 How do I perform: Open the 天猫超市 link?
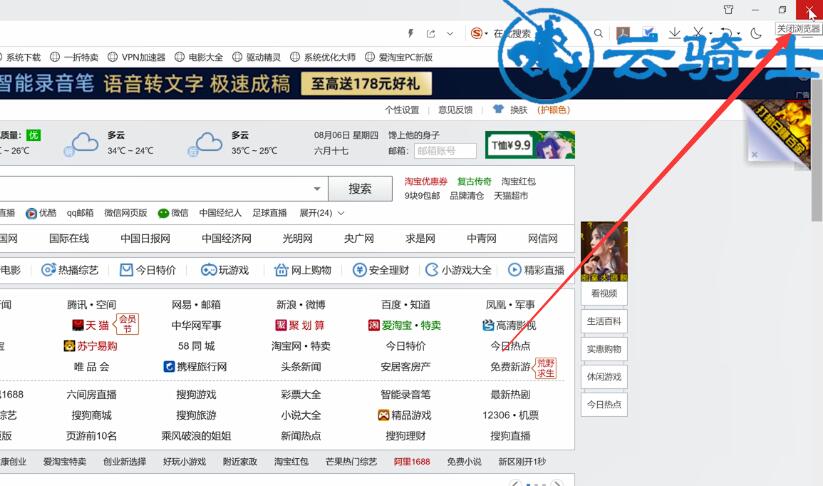tap(511, 196)
